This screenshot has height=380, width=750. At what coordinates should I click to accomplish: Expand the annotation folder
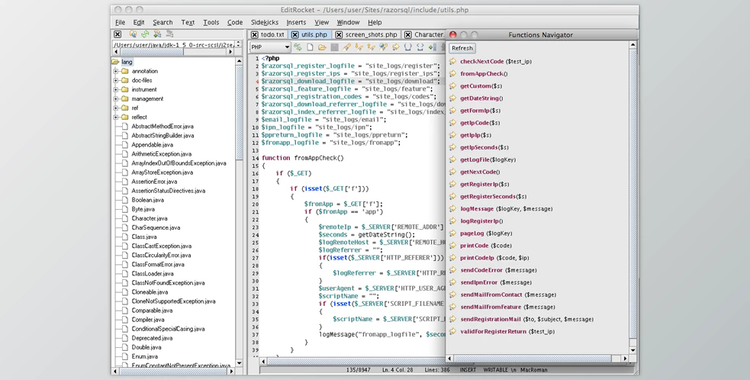point(116,71)
